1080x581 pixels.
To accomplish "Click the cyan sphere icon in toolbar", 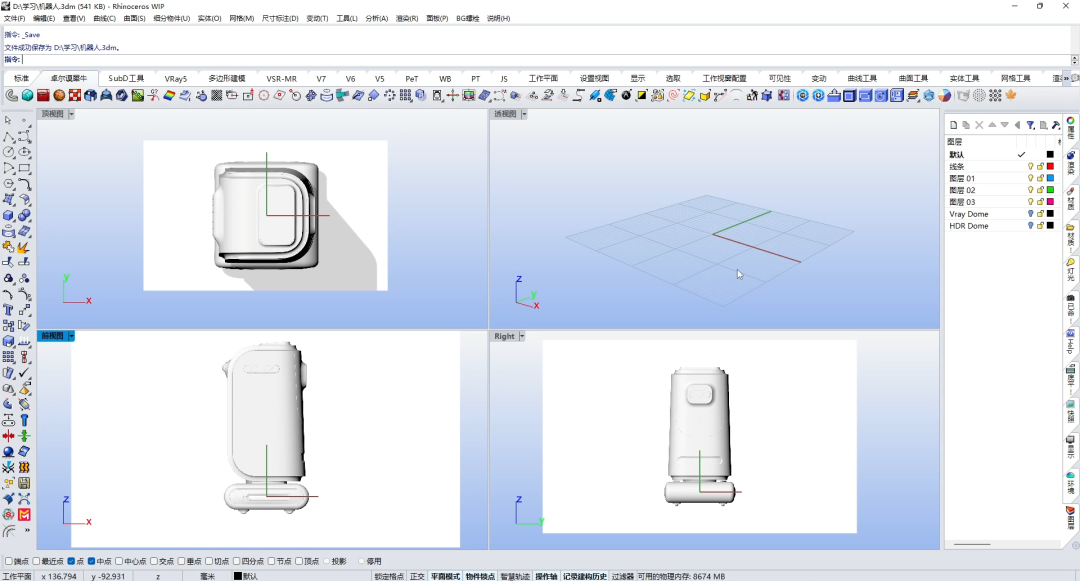I will click(x=28, y=96).
